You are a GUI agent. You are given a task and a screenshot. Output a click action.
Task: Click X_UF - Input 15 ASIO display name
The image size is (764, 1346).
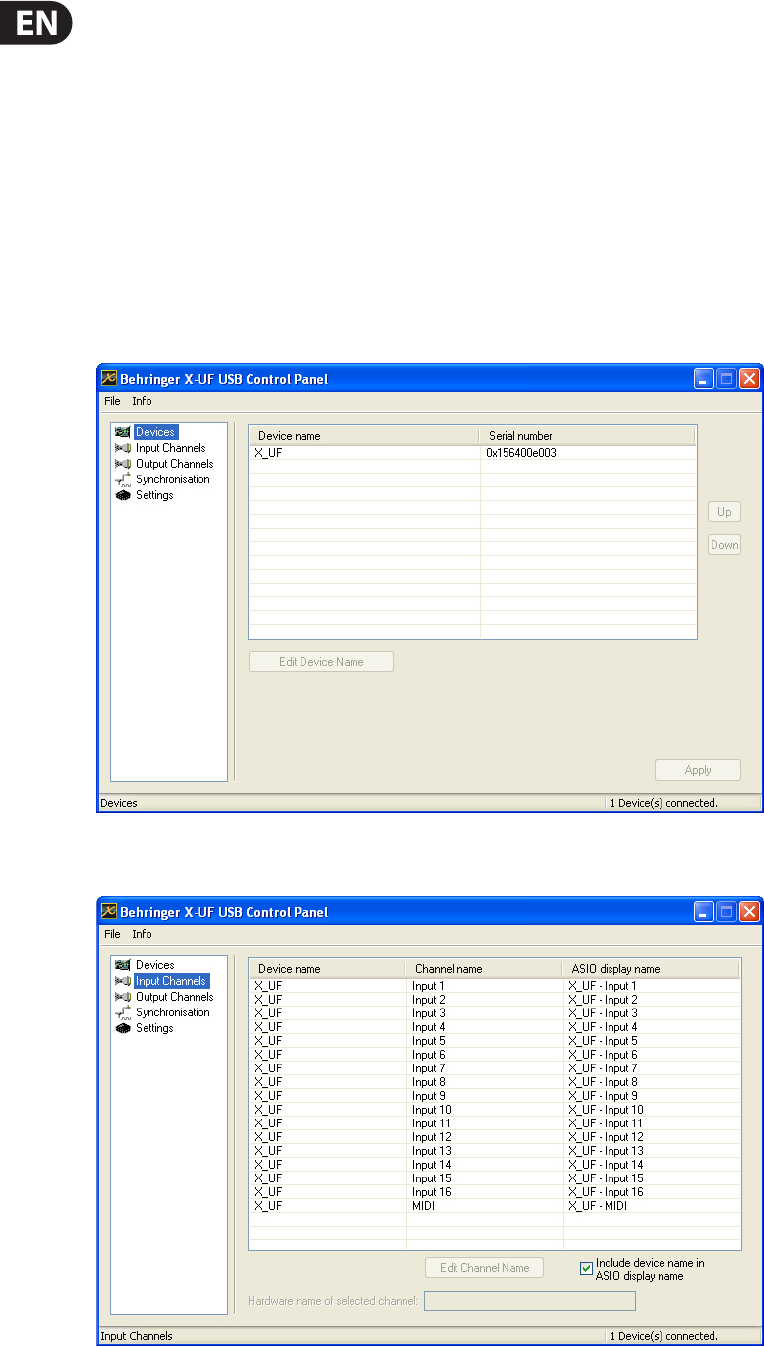[x=606, y=1178]
